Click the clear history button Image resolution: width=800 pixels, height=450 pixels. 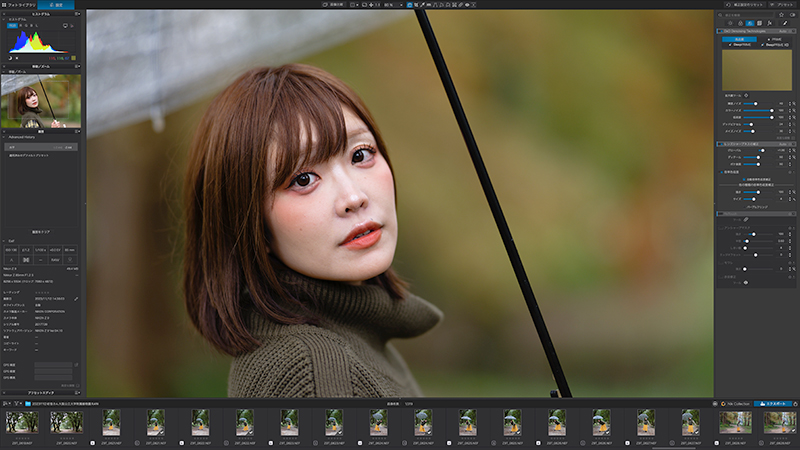point(41,232)
